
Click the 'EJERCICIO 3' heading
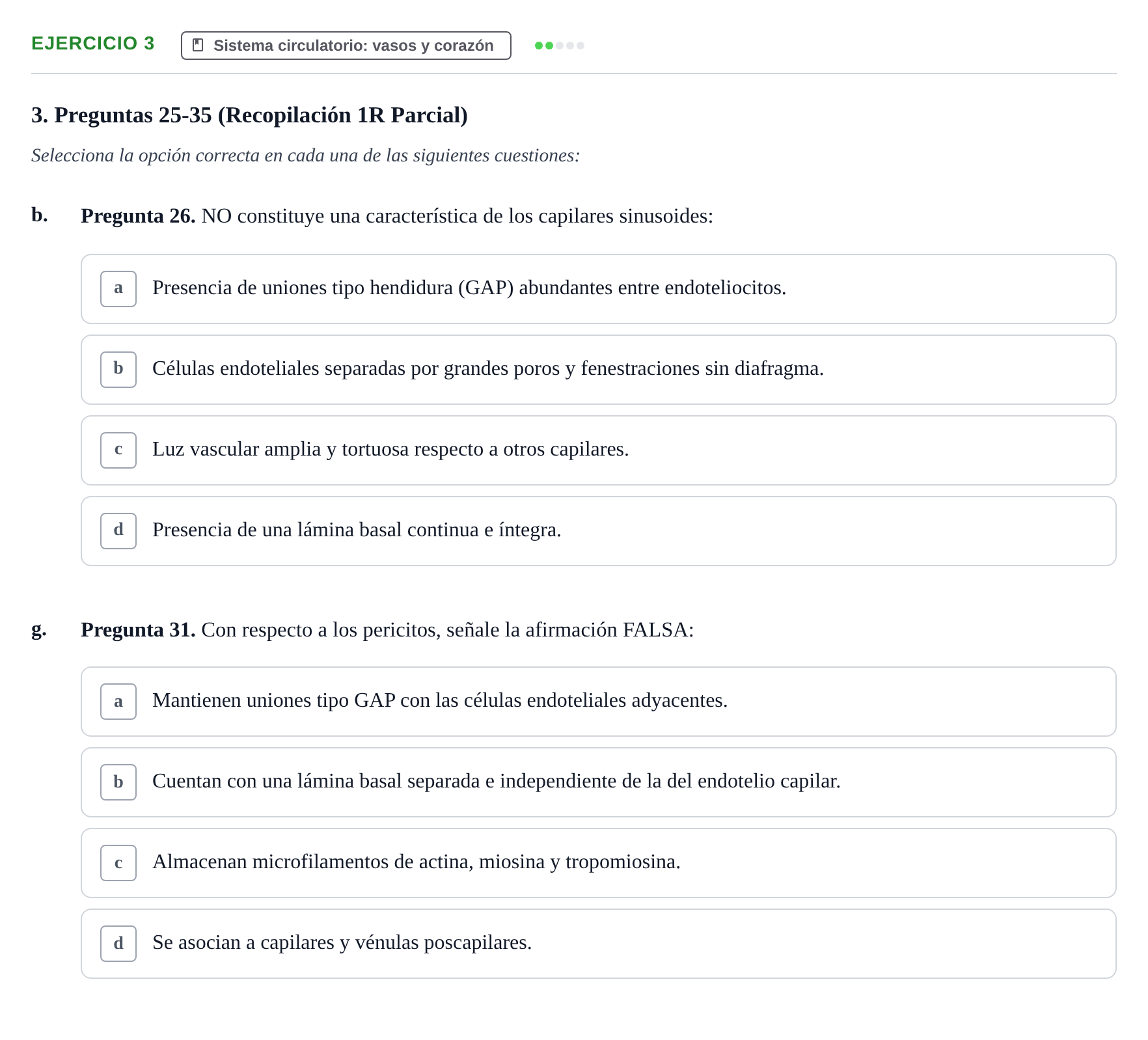coord(93,44)
